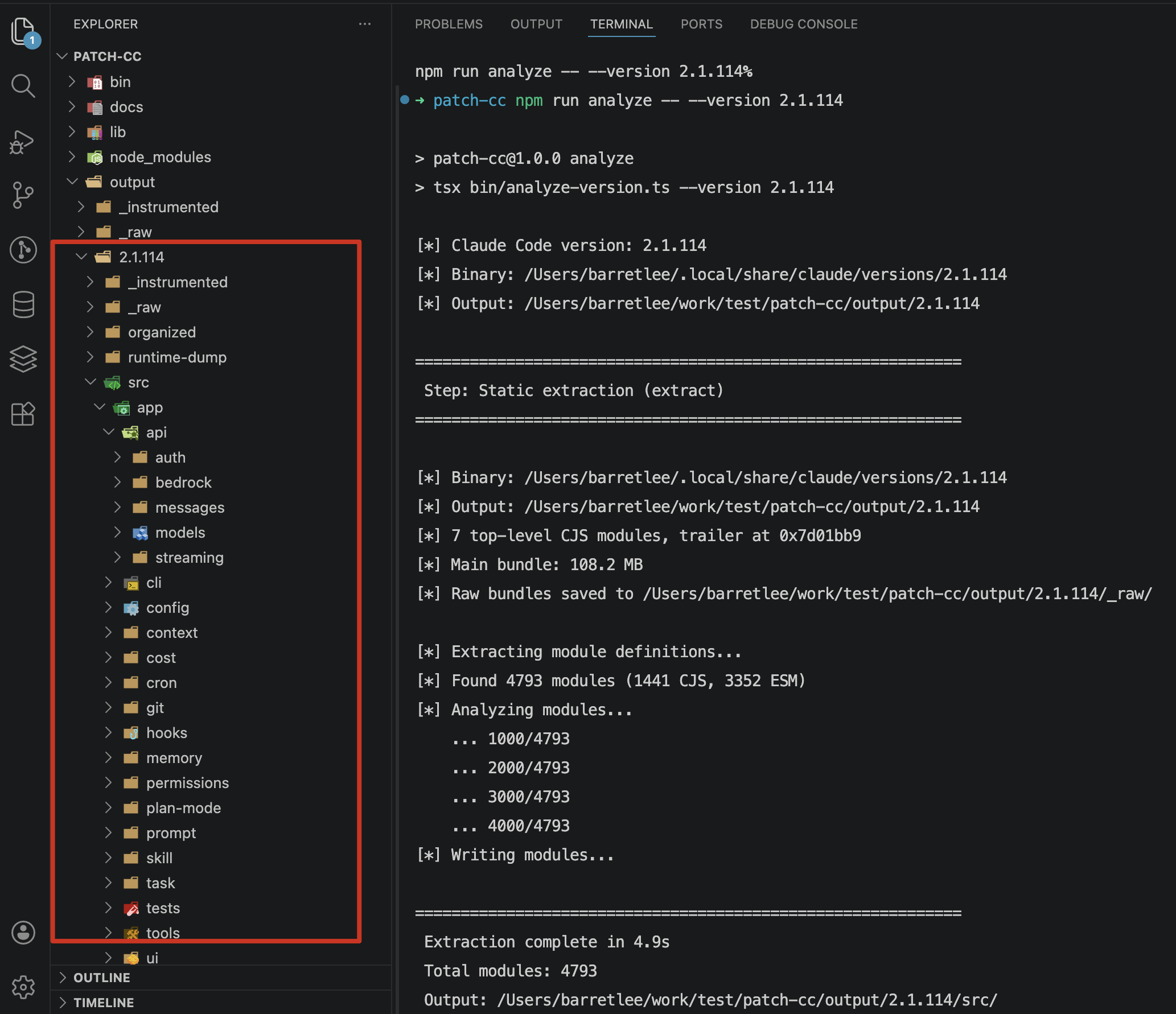The image size is (1176, 1014).
Task: Open the Source Control view
Action: click(23, 195)
